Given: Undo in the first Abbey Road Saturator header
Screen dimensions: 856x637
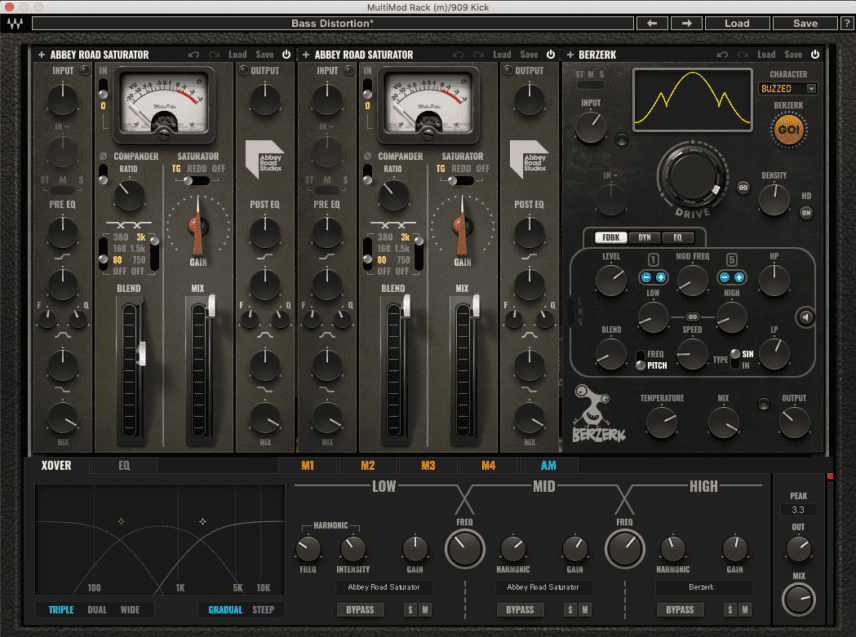Looking at the screenshot, I should pyautogui.click(x=193, y=55).
